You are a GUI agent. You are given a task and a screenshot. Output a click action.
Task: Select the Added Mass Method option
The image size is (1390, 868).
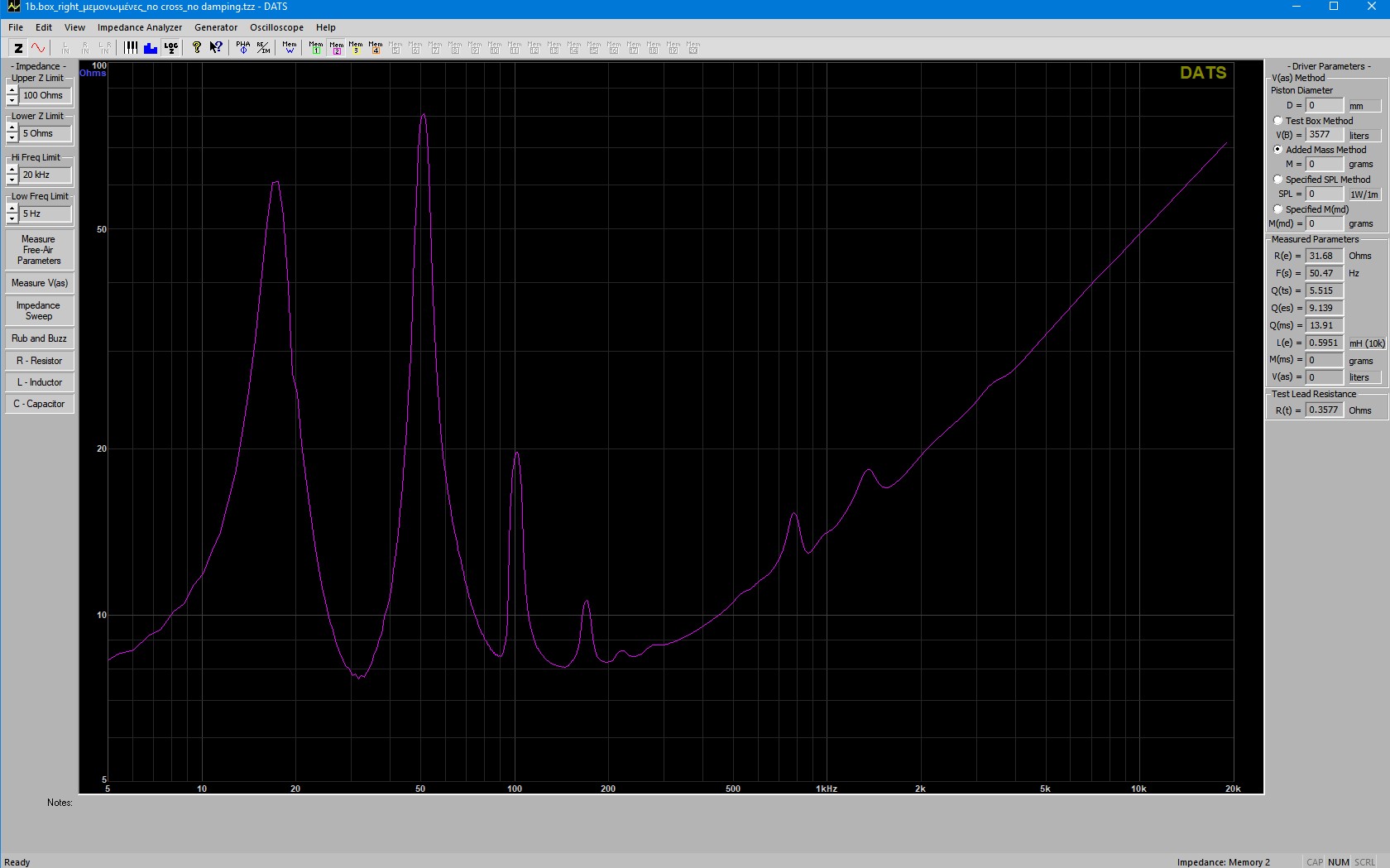1278,150
